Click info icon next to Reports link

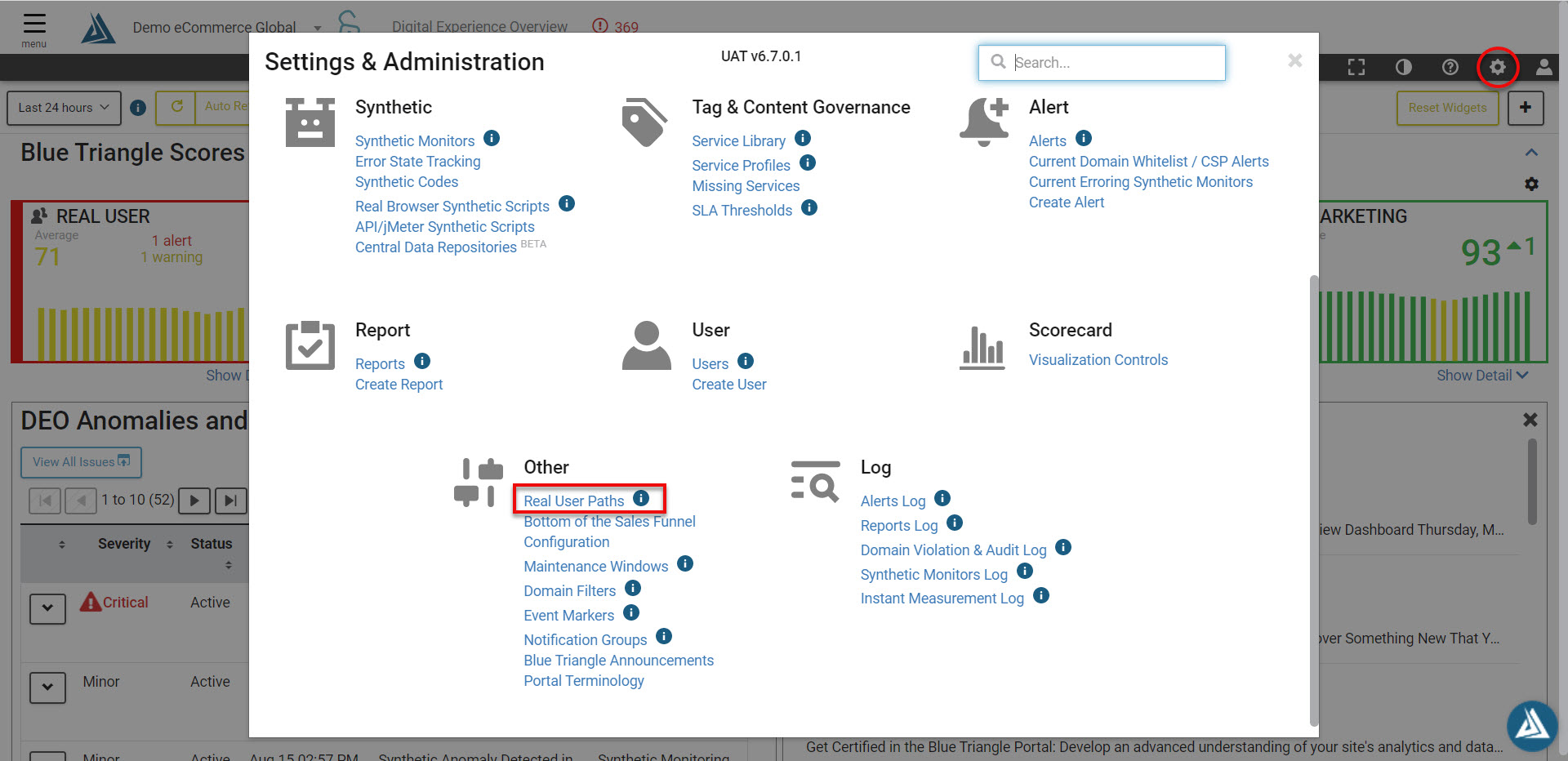[x=422, y=361]
